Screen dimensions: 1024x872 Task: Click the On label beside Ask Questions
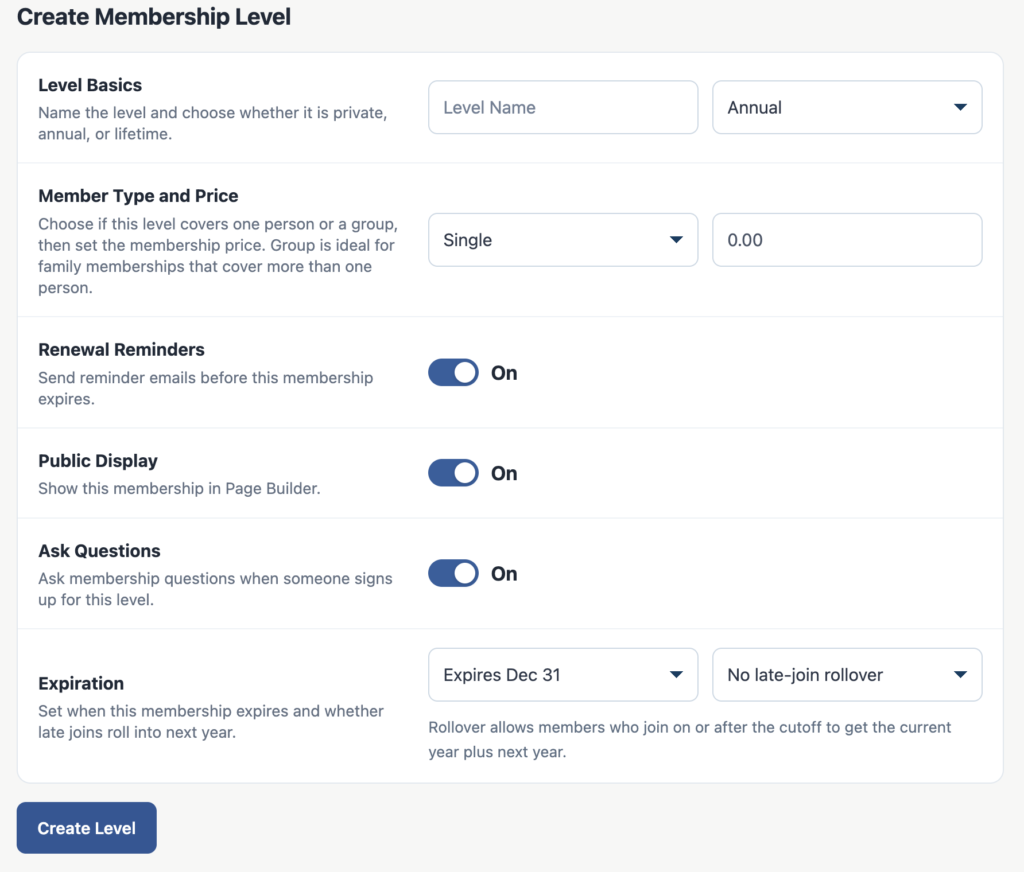pos(504,574)
